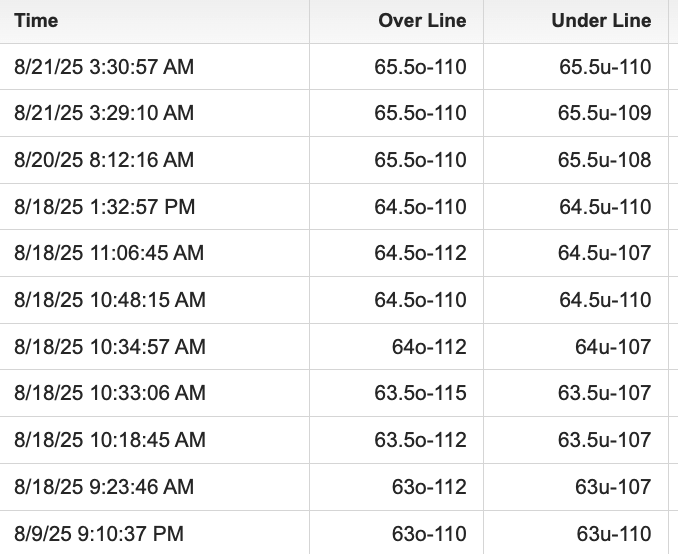Click the 63.5o-115 over line value

coord(420,393)
